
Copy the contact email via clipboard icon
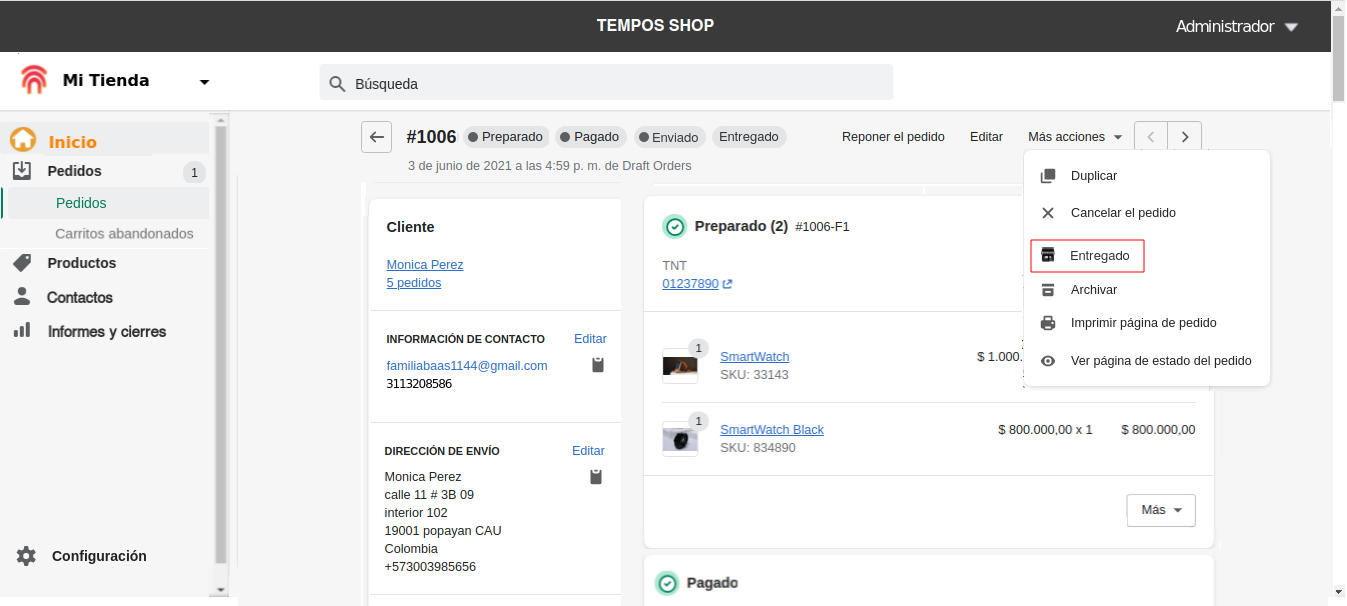tap(598, 365)
